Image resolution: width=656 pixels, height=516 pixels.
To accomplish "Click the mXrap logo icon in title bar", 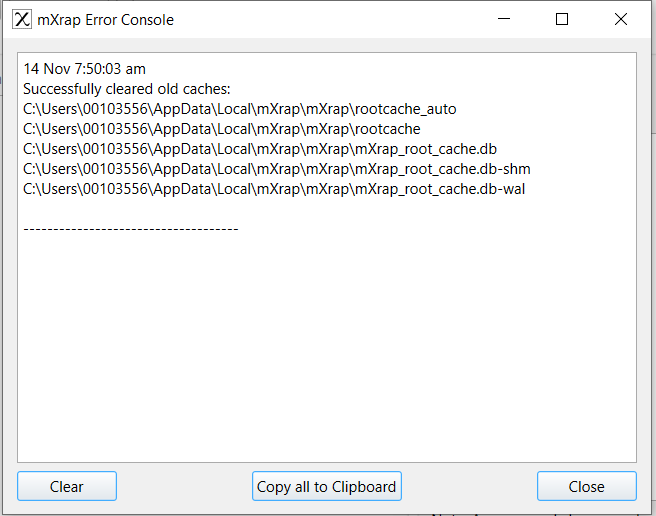I will 21,19.
